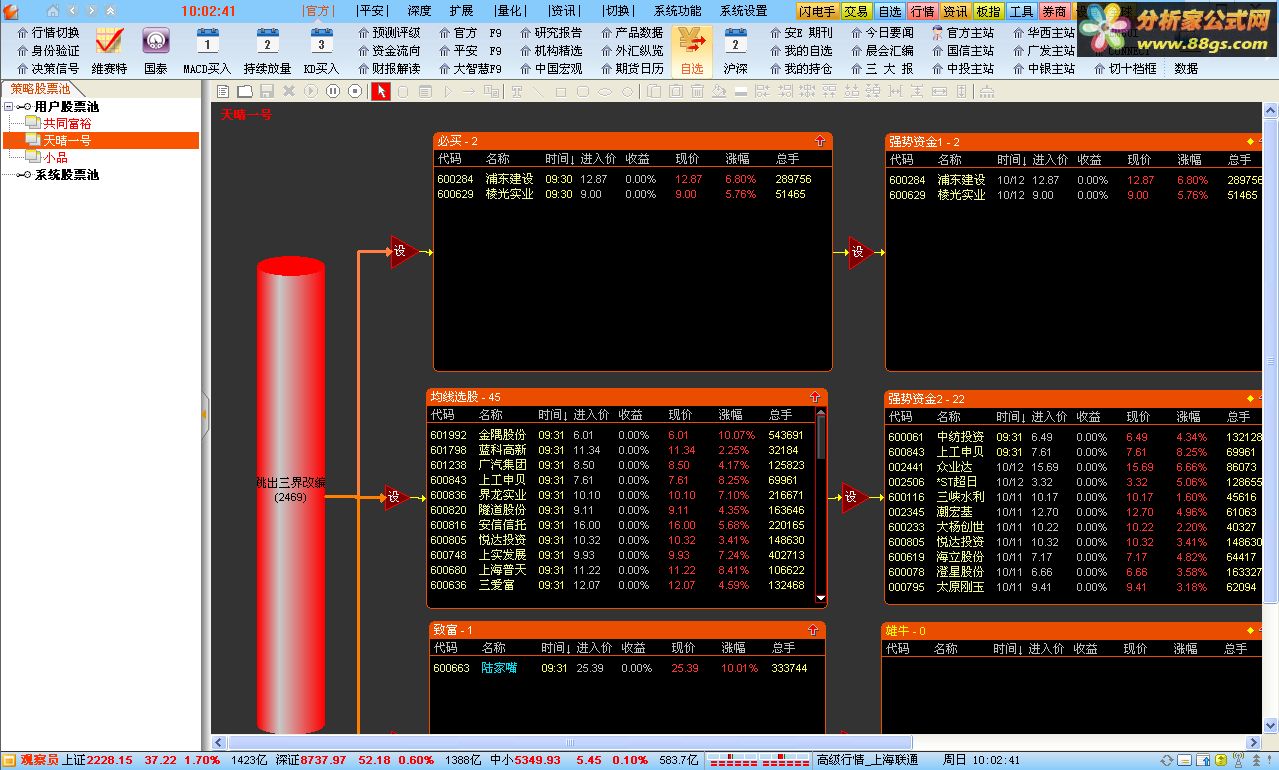Select 共同富裕 in the stock pool tree
The width and height of the screenshot is (1279, 770).
coord(67,123)
